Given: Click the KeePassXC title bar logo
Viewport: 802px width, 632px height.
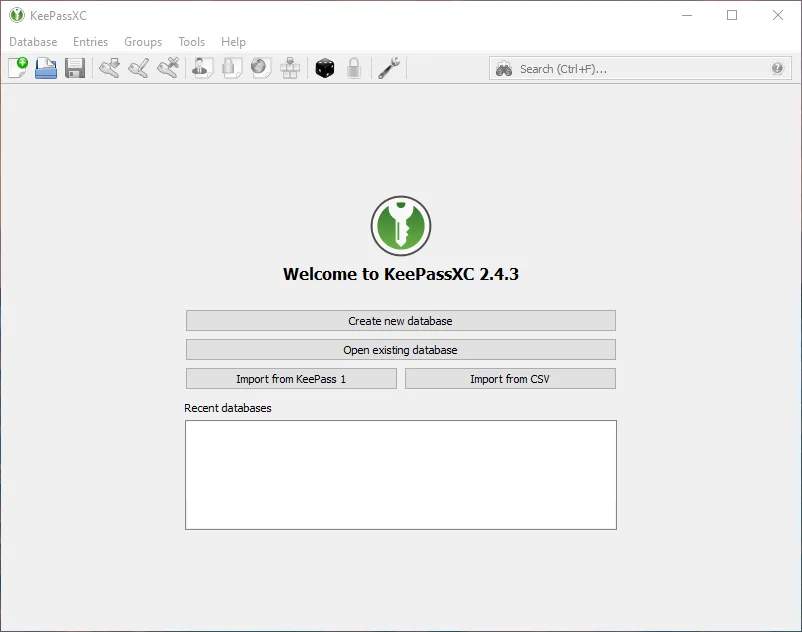Looking at the screenshot, I should 17,15.
